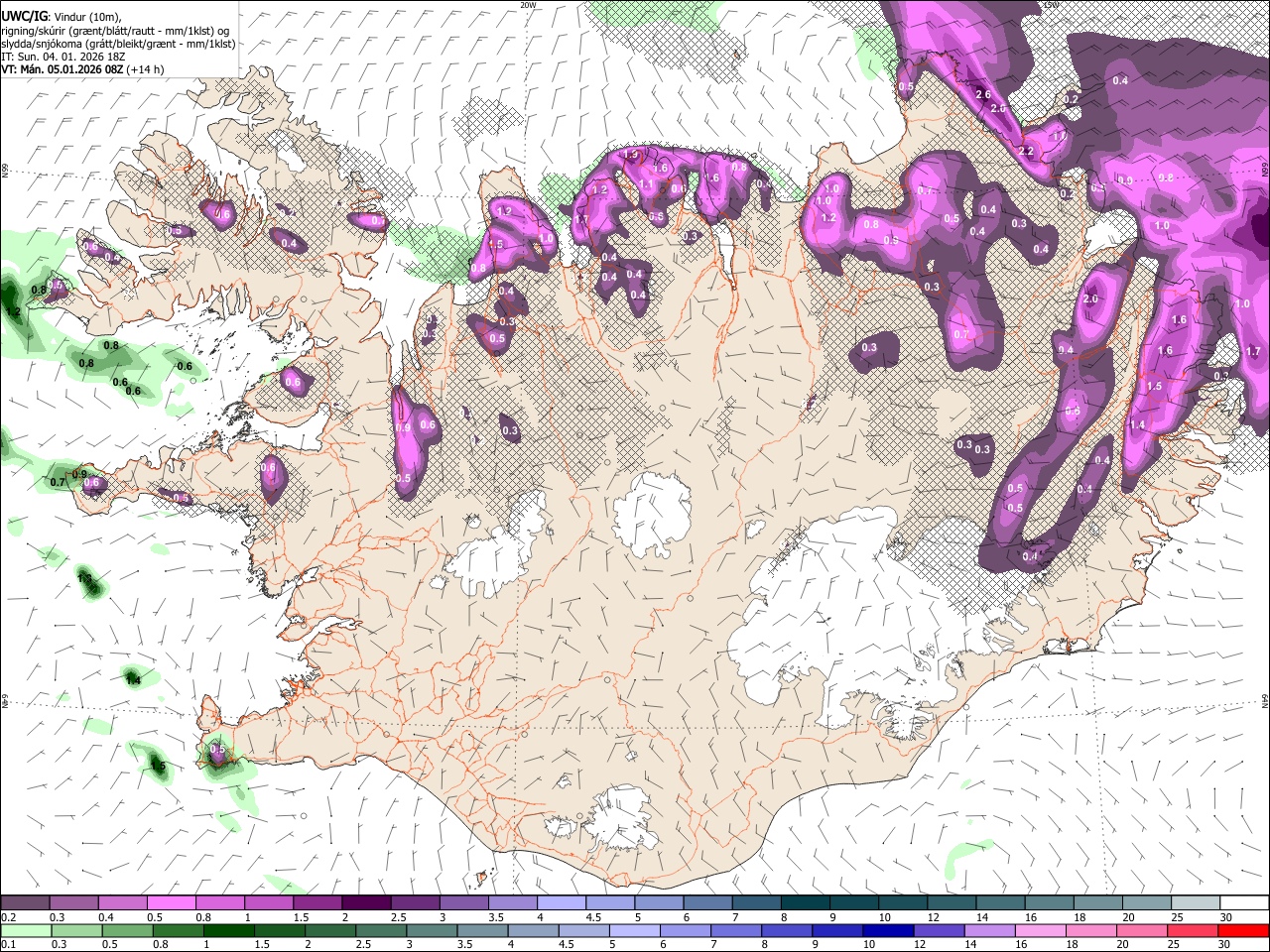1270x952 pixels.
Task: Pick the royal blue 8 swatch in lower legend
Action: 787,930
